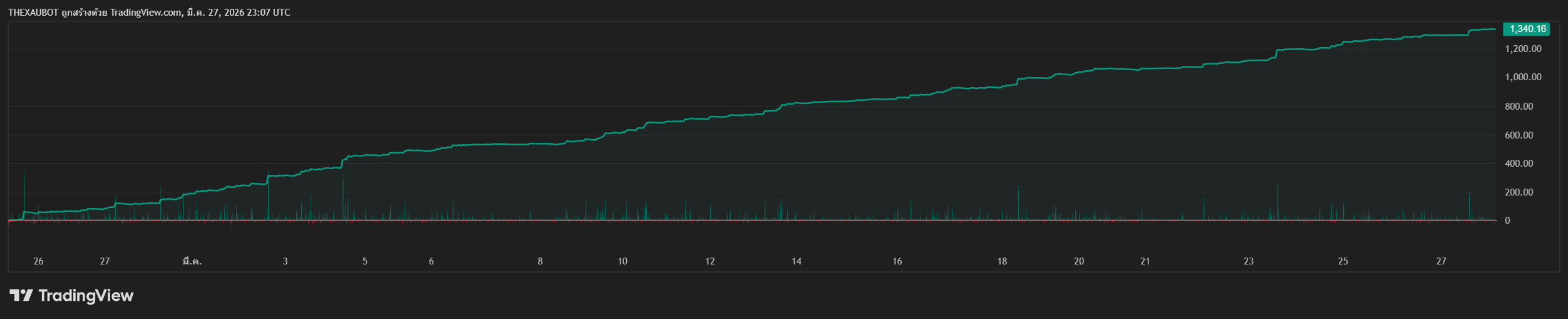This screenshot has height=319, width=1568.
Task: Click the 200.00 price axis label
Action: [1519, 192]
